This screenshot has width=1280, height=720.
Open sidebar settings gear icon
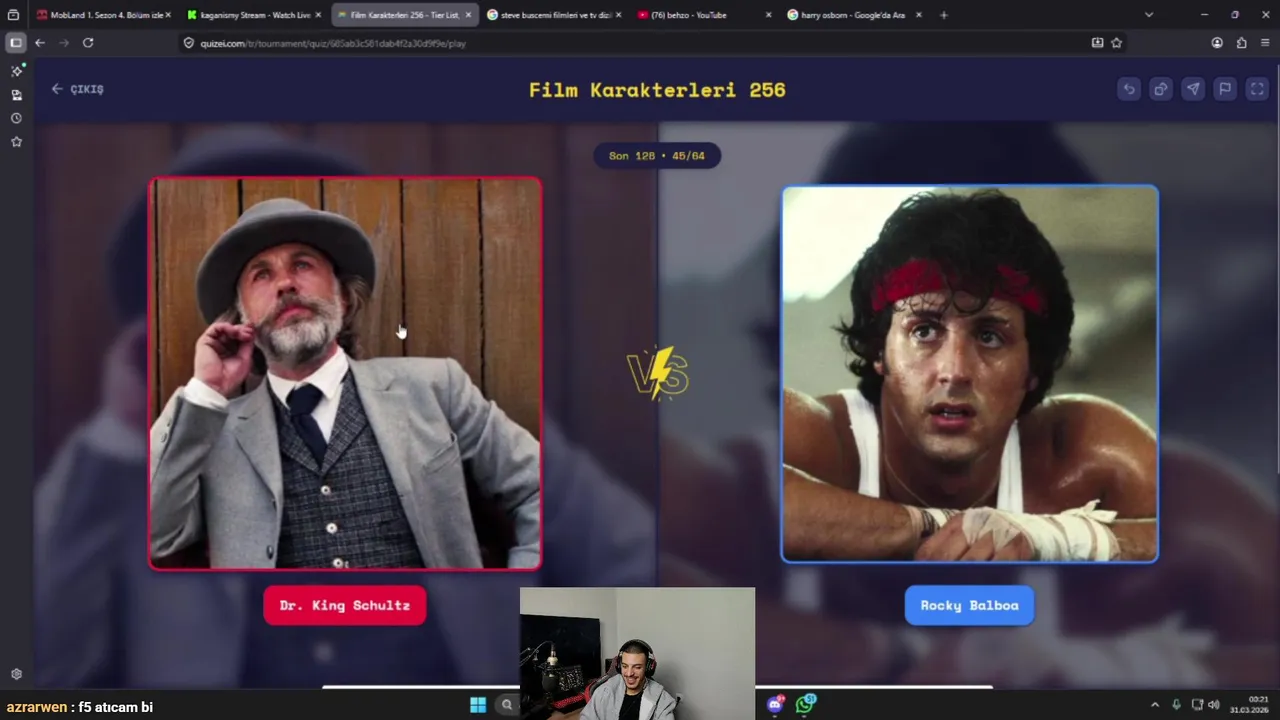(x=16, y=674)
